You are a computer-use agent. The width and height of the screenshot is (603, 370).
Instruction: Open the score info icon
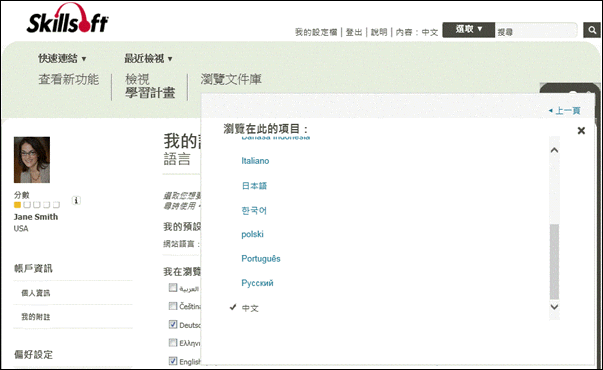point(76,200)
